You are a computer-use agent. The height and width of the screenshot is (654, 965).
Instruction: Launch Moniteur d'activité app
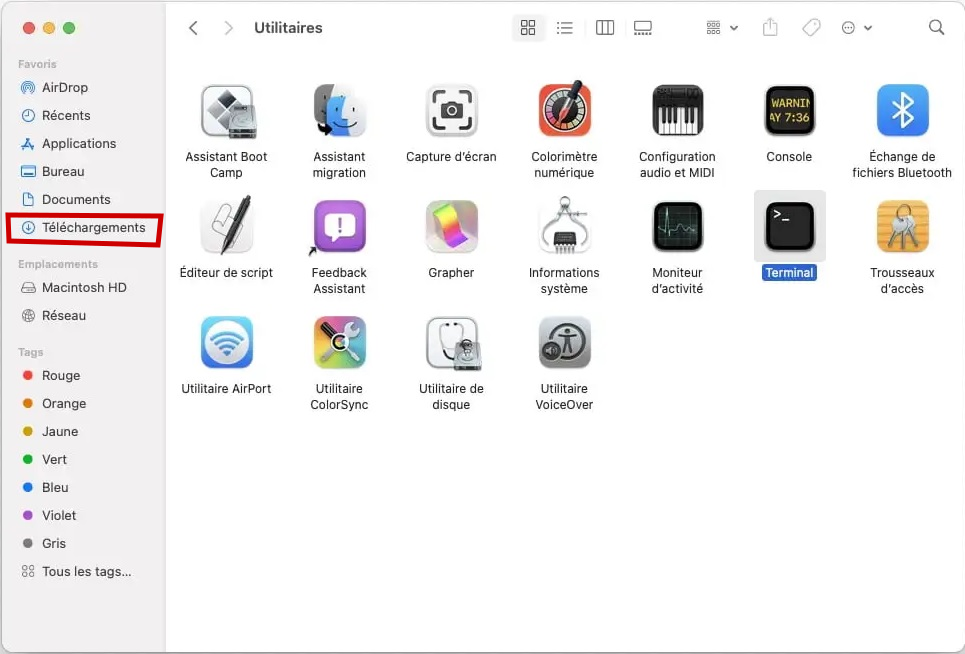(677, 227)
